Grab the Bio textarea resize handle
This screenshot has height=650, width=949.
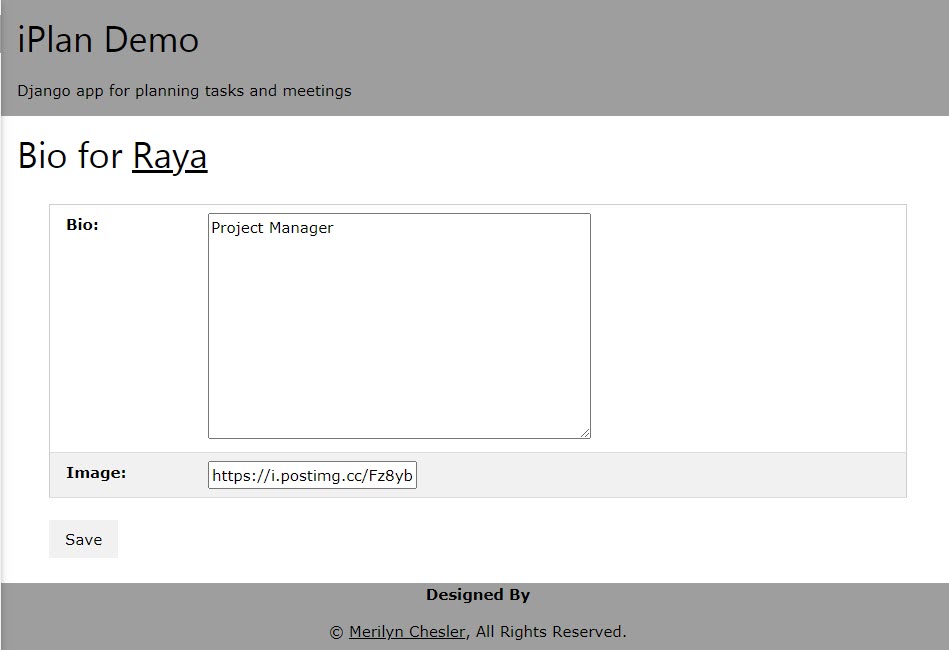[x=585, y=433]
